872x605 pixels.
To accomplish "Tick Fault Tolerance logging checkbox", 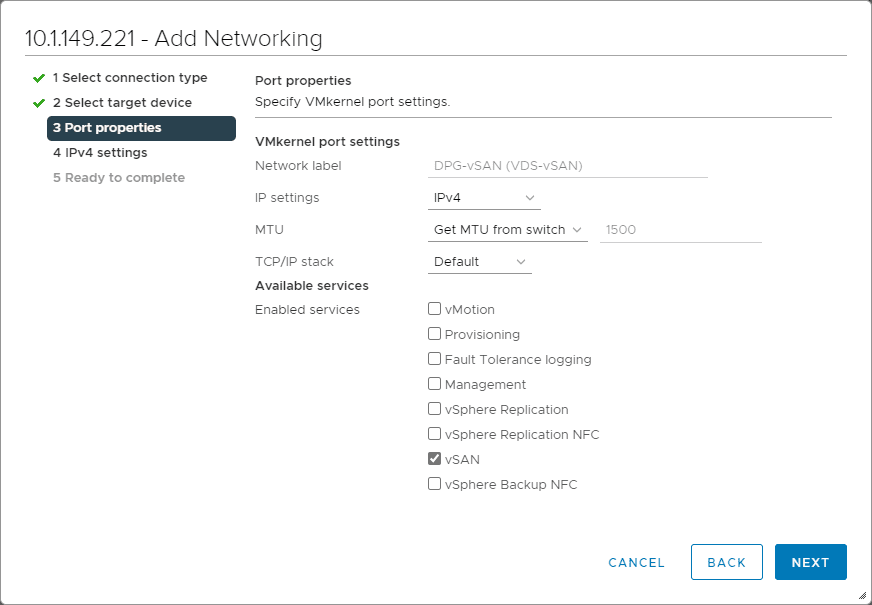I will [x=435, y=359].
